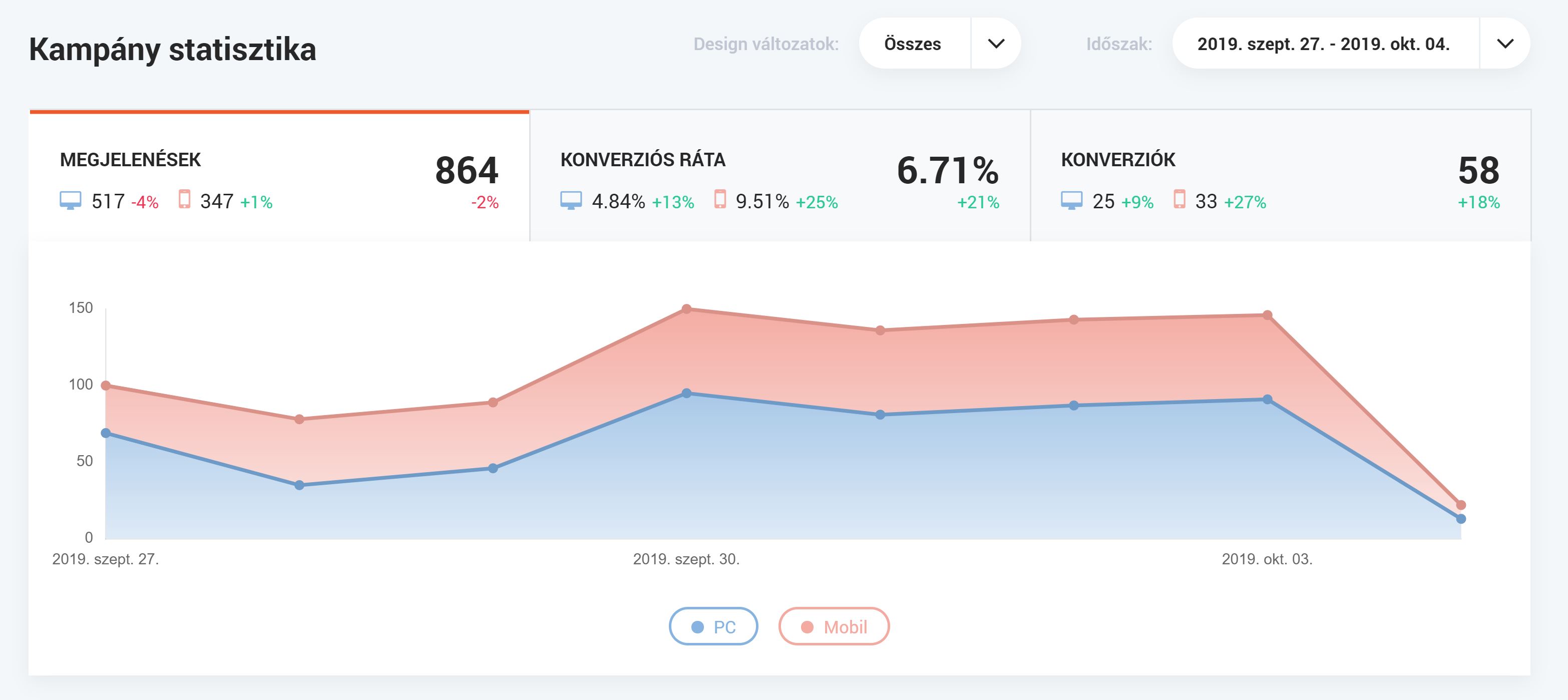Click the +21% change under 6.71%
1568x700 pixels.
coord(978,202)
